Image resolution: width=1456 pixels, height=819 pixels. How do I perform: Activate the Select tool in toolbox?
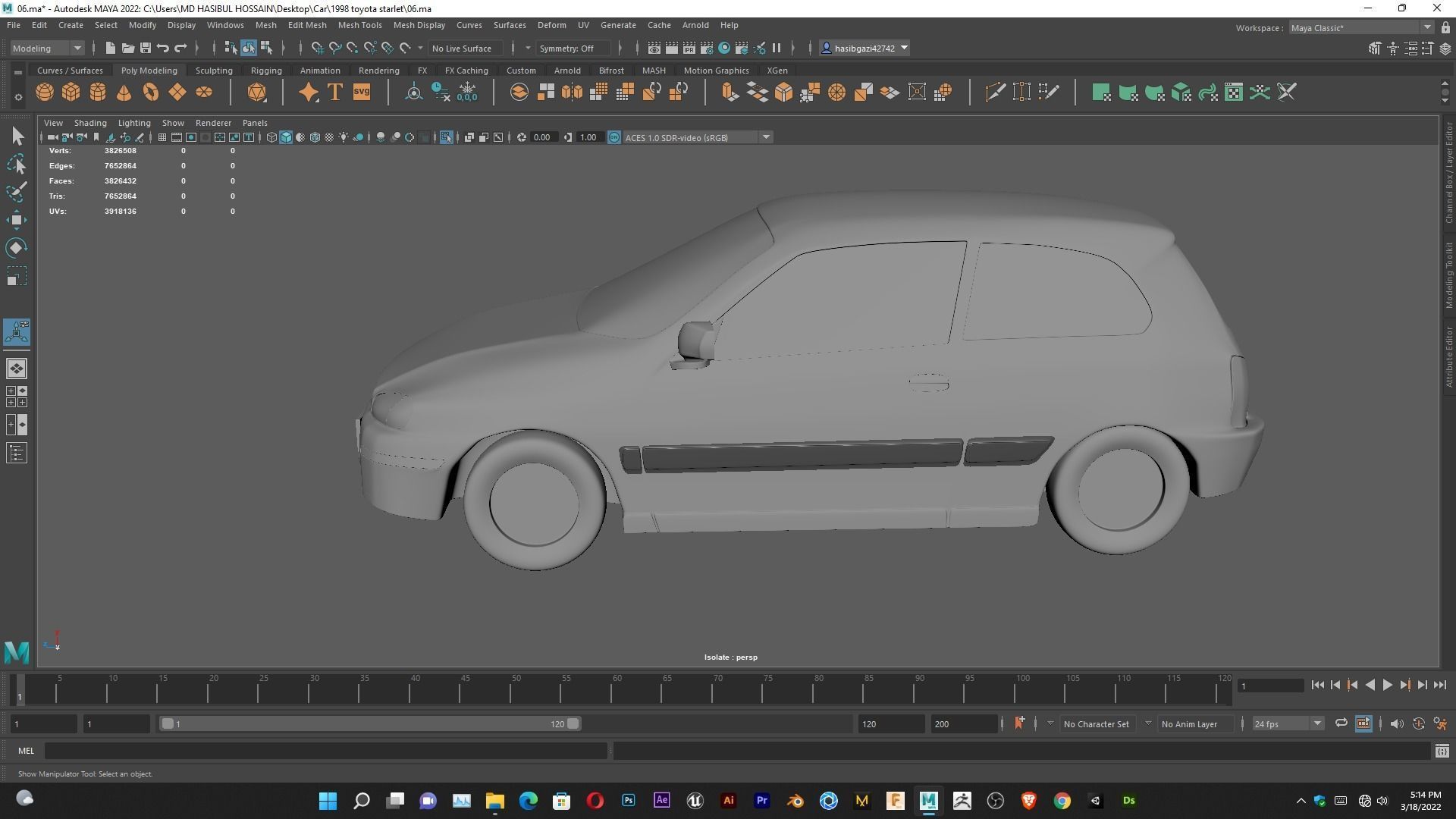17,136
